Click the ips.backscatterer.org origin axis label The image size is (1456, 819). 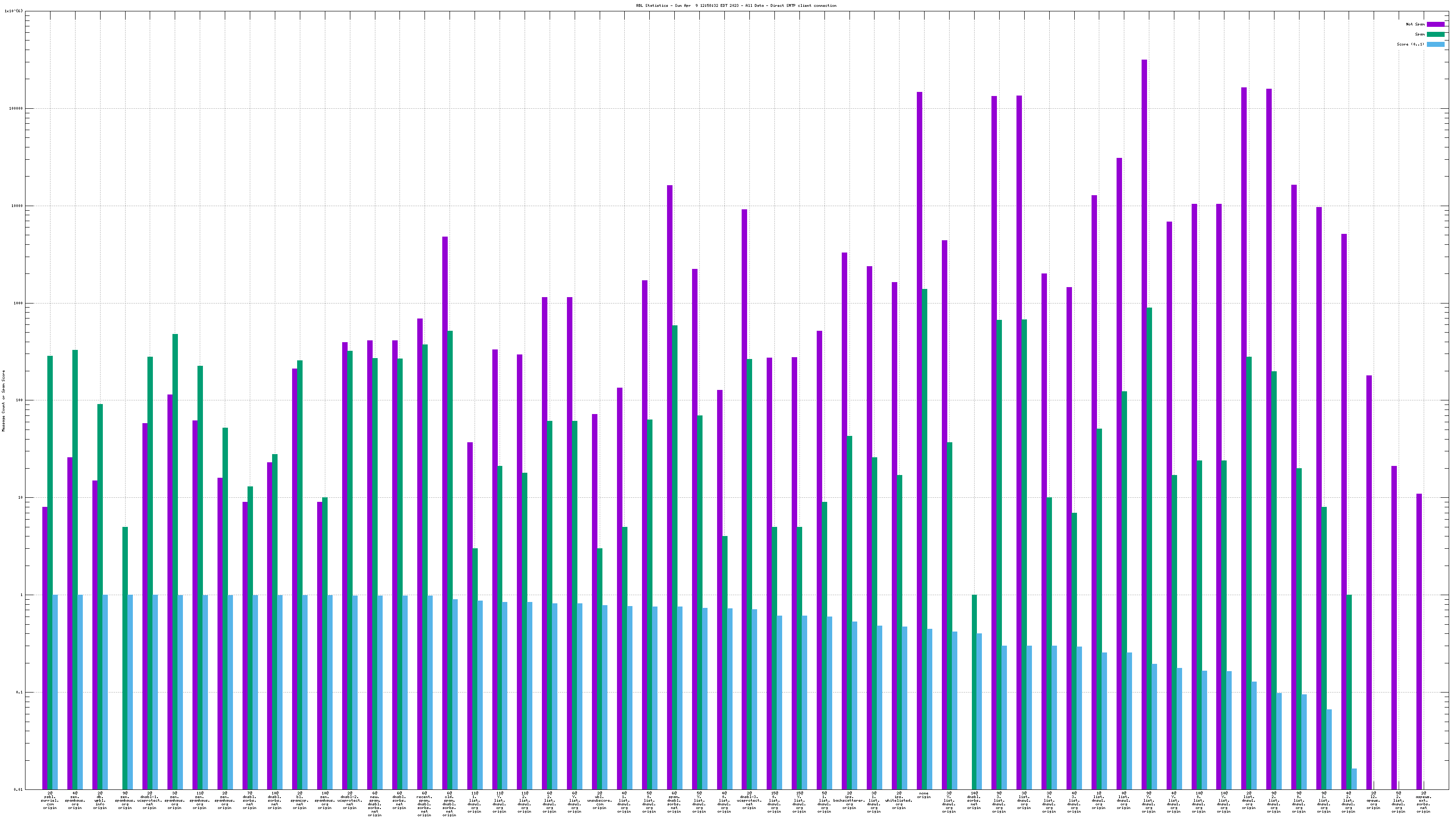[849, 800]
